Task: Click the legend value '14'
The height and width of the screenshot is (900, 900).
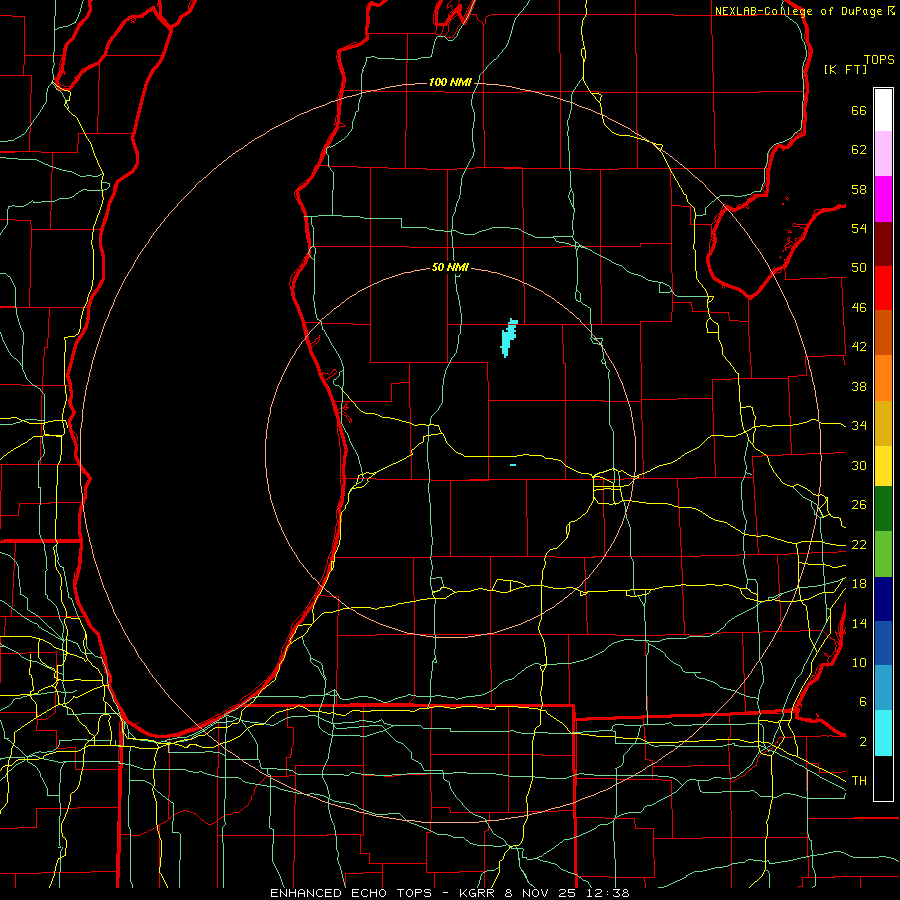Action: [x=859, y=623]
